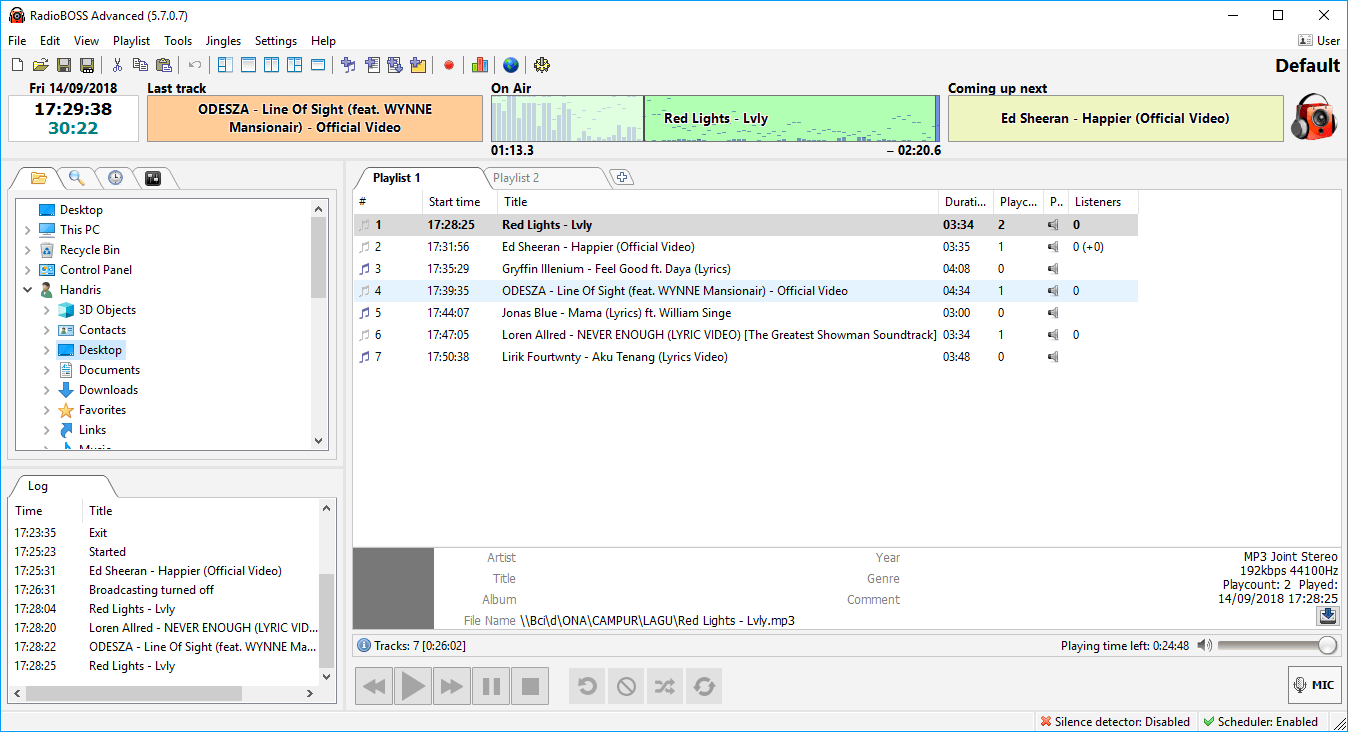Screen dimensions: 1348x732
Task: Expand the Recycle Bin tree node
Action: pos(27,250)
